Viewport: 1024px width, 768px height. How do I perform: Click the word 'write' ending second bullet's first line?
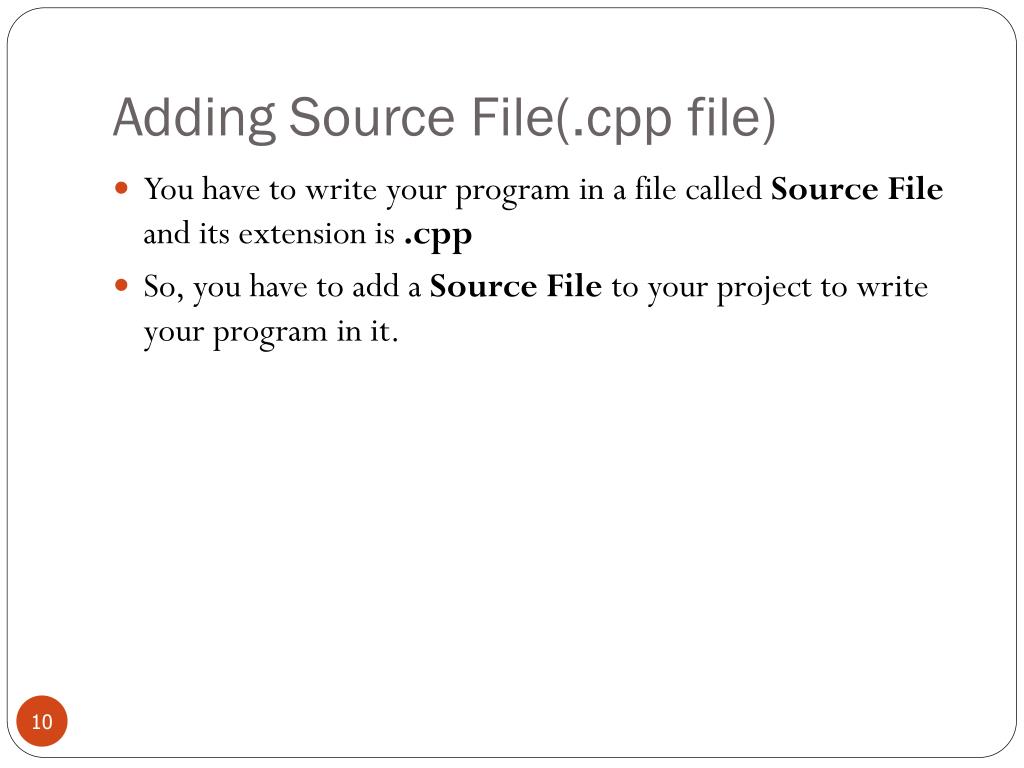click(x=892, y=287)
